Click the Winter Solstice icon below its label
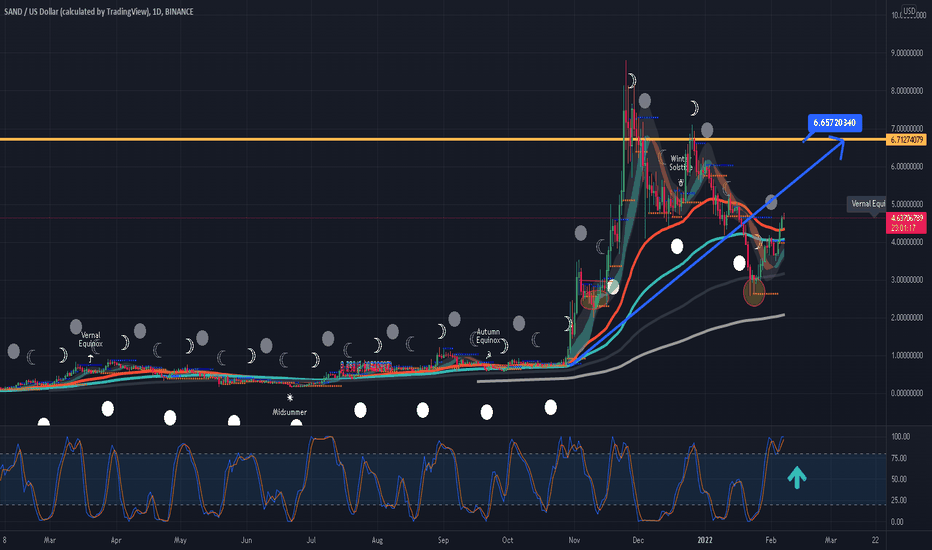 681,183
